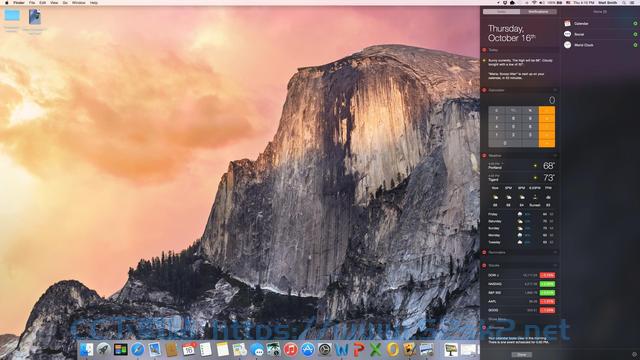Open Launchpad rocket icon in Dock
The height and width of the screenshot is (360, 640).
pyautogui.click(x=104, y=349)
